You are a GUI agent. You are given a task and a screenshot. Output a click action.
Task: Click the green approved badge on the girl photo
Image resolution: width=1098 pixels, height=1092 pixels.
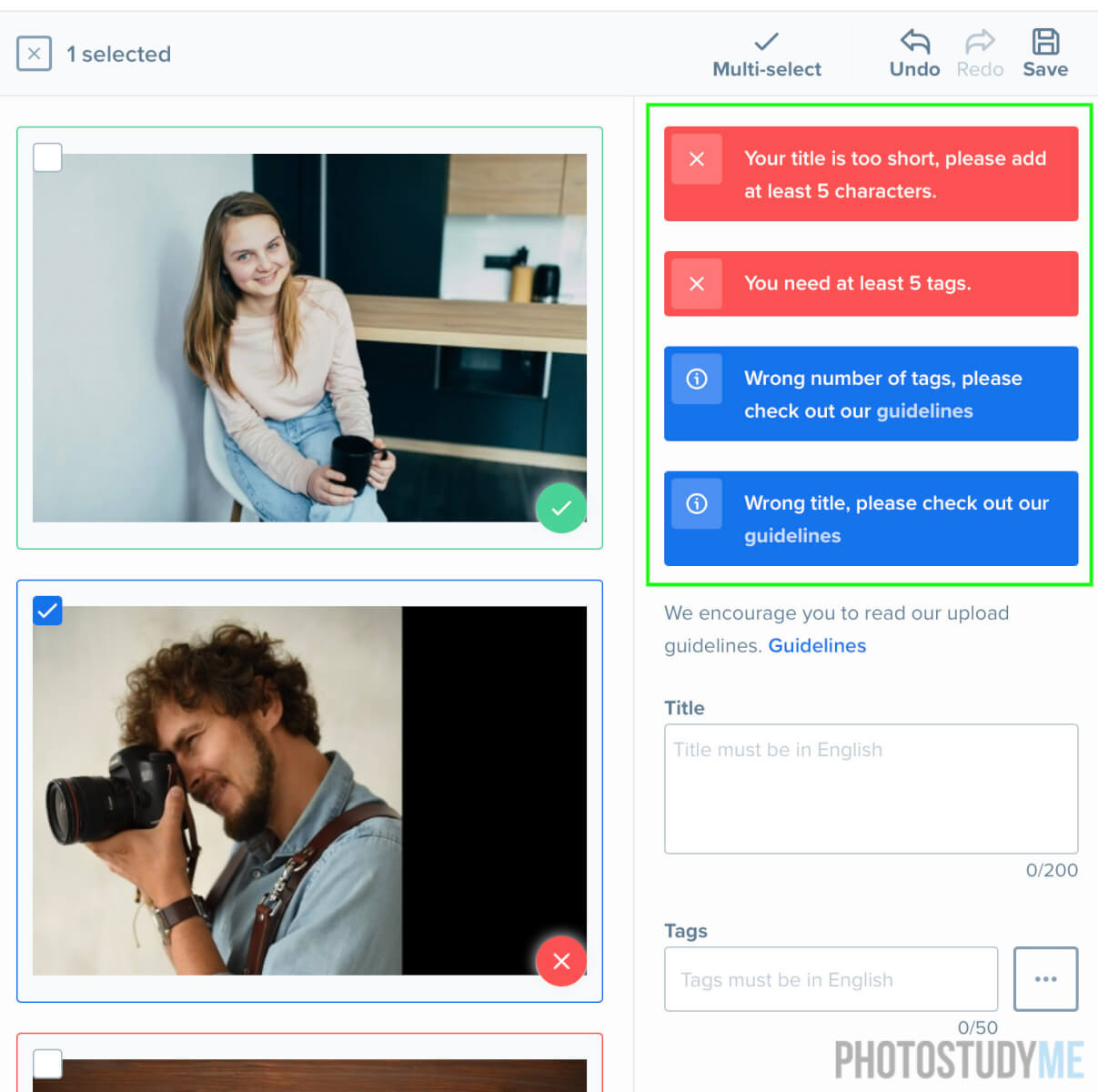coord(561,508)
